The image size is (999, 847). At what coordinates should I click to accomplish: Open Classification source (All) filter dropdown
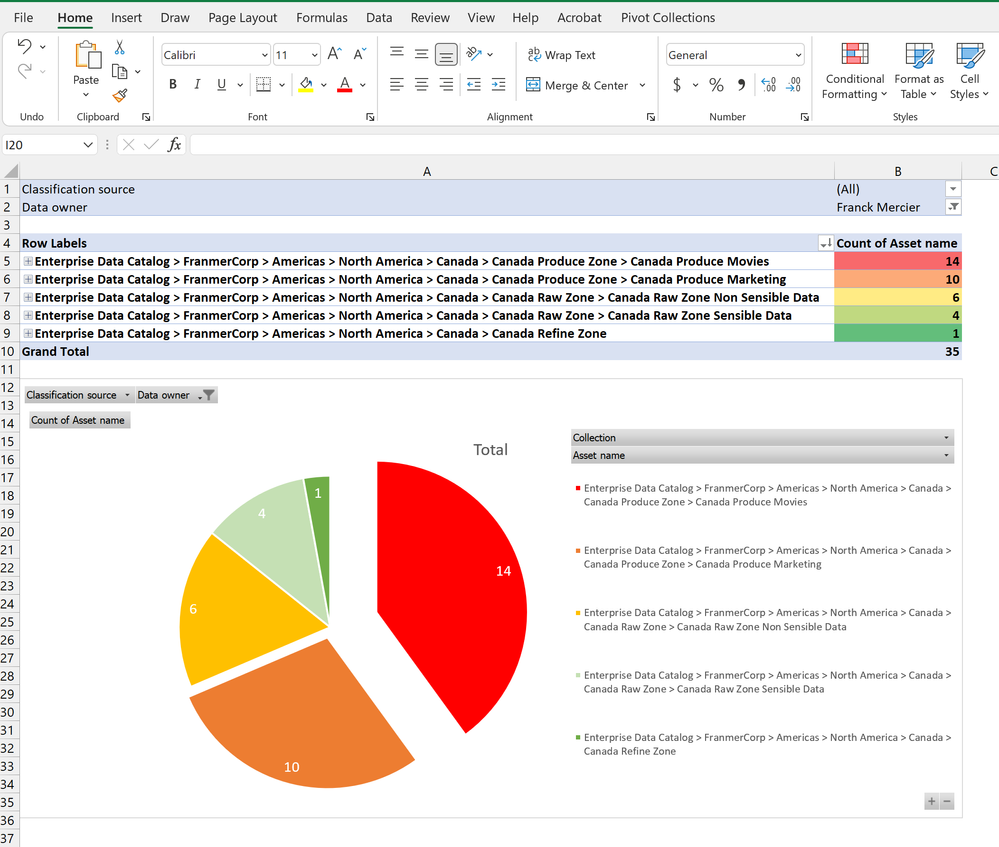[x=952, y=189]
